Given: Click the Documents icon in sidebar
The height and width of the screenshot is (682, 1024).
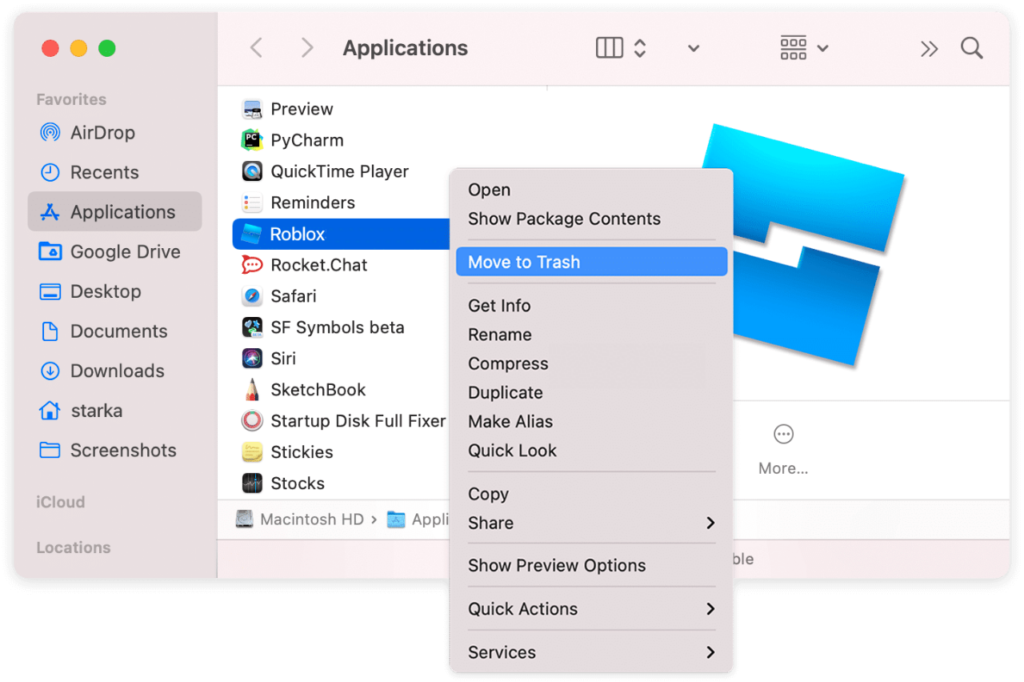Looking at the screenshot, I should [x=50, y=331].
